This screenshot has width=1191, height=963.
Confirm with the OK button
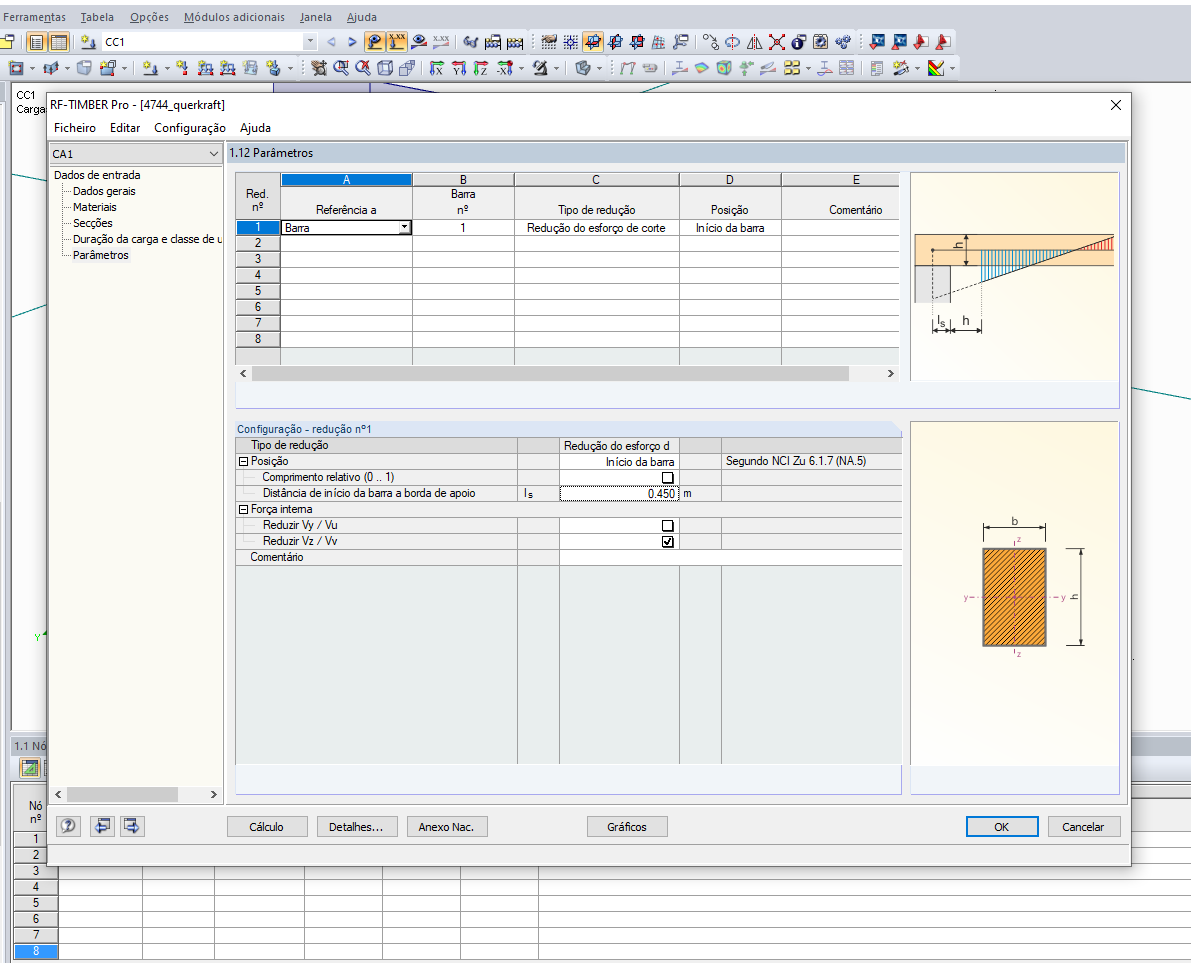coord(1002,826)
